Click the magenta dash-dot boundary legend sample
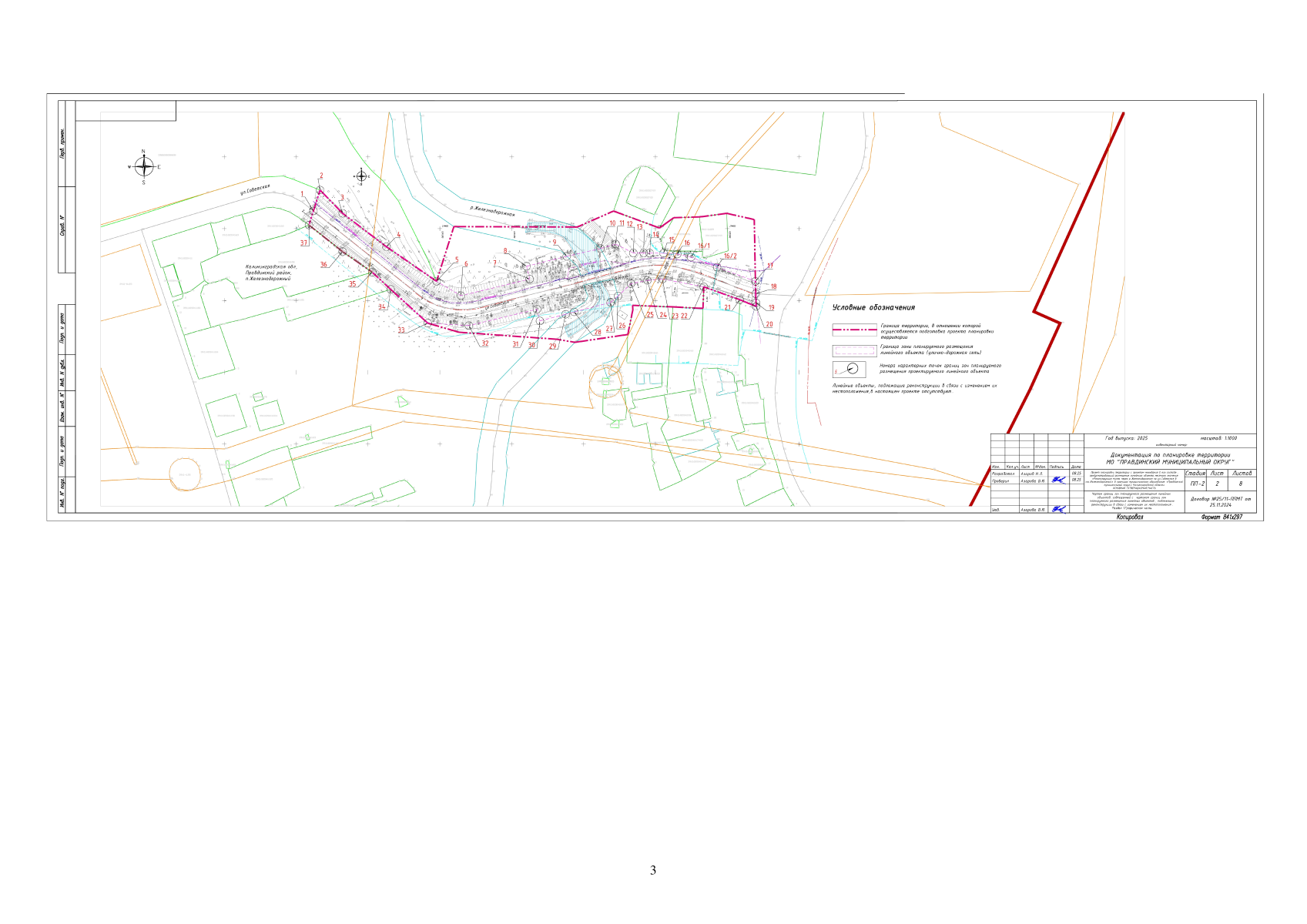Screen dimensions: 1307x924 coord(854,329)
